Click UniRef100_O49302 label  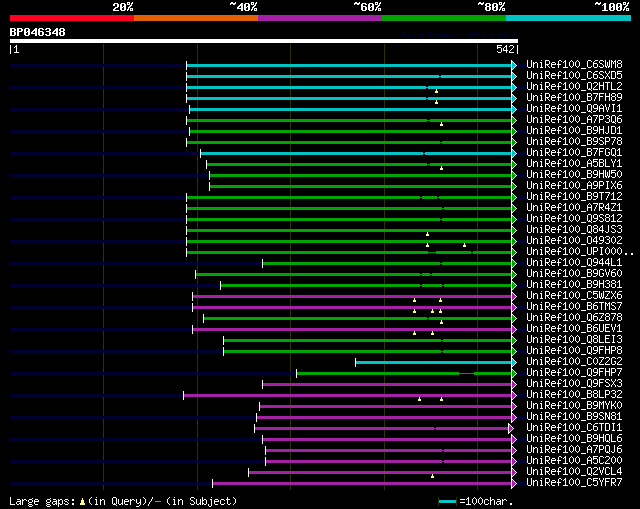[x=574, y=241]
